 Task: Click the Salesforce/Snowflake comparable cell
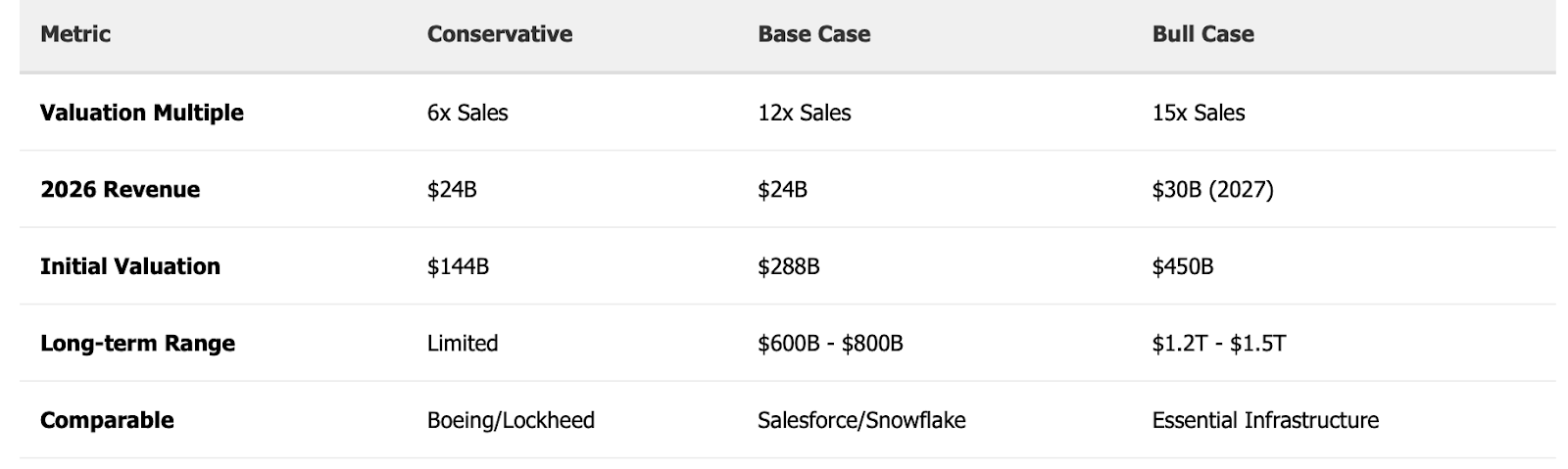coord(861,421)
